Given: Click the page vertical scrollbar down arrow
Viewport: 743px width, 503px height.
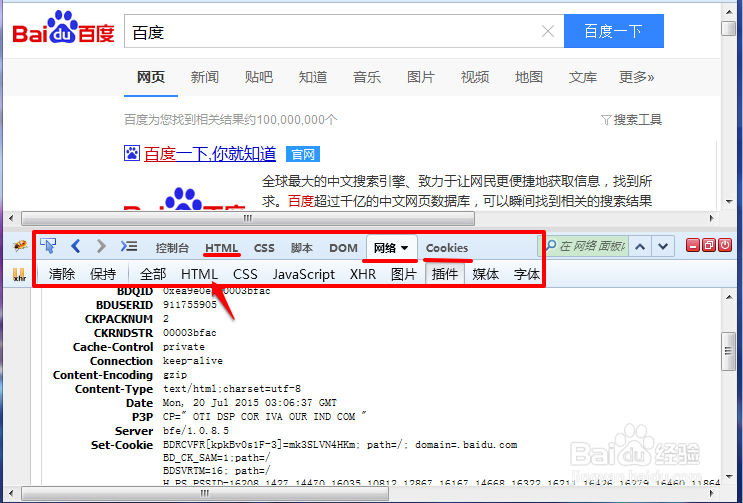Looking at the screenshot, I should coord(729,202).
